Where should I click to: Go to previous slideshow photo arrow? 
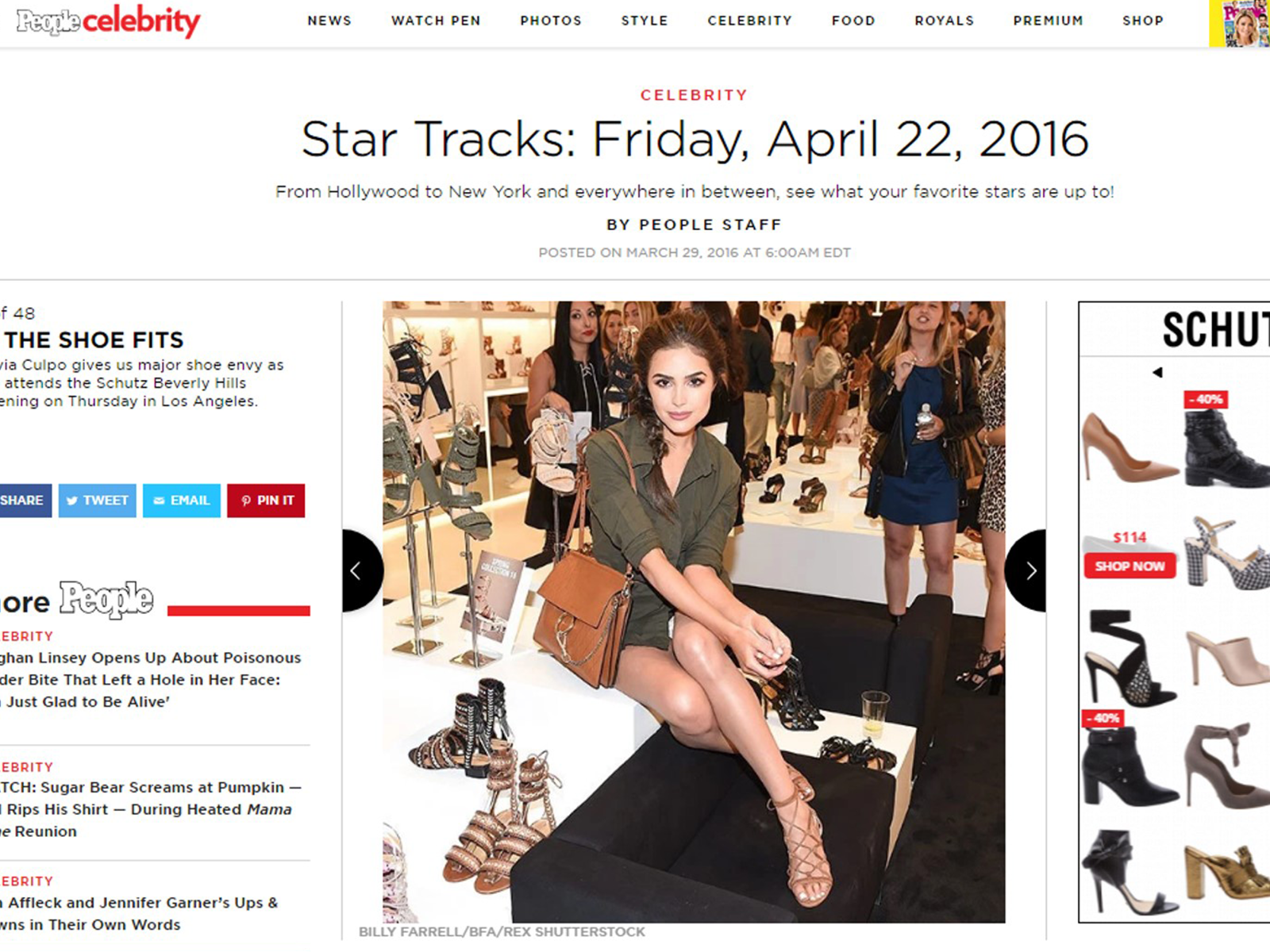point(363,570)
